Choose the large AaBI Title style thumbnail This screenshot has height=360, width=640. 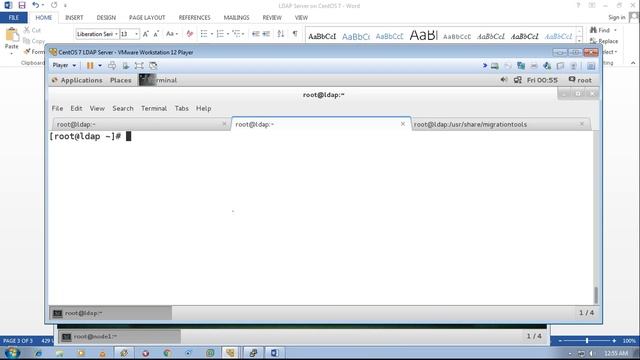[x=423, y=36]
